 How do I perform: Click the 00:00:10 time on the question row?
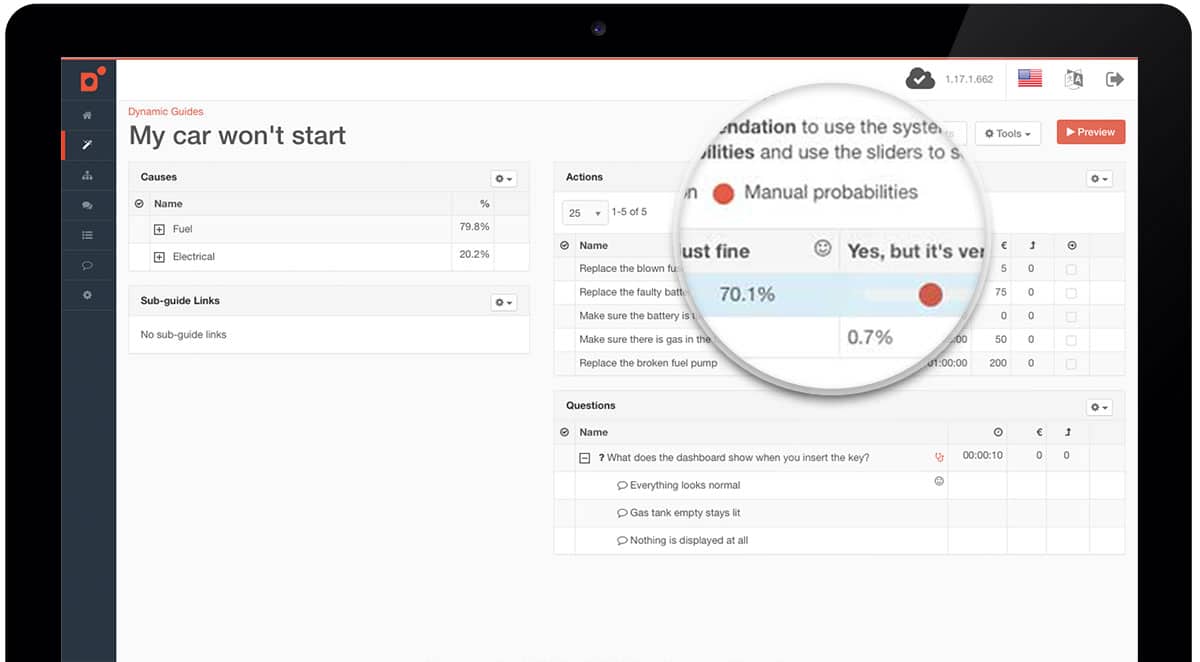pos(982,455)
